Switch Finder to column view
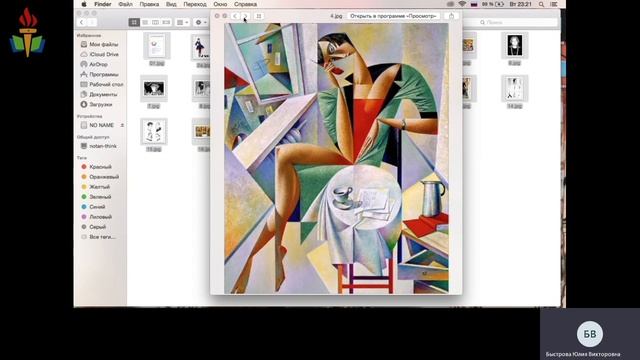Viewport: 640px width, 360px height. [156, 22]
